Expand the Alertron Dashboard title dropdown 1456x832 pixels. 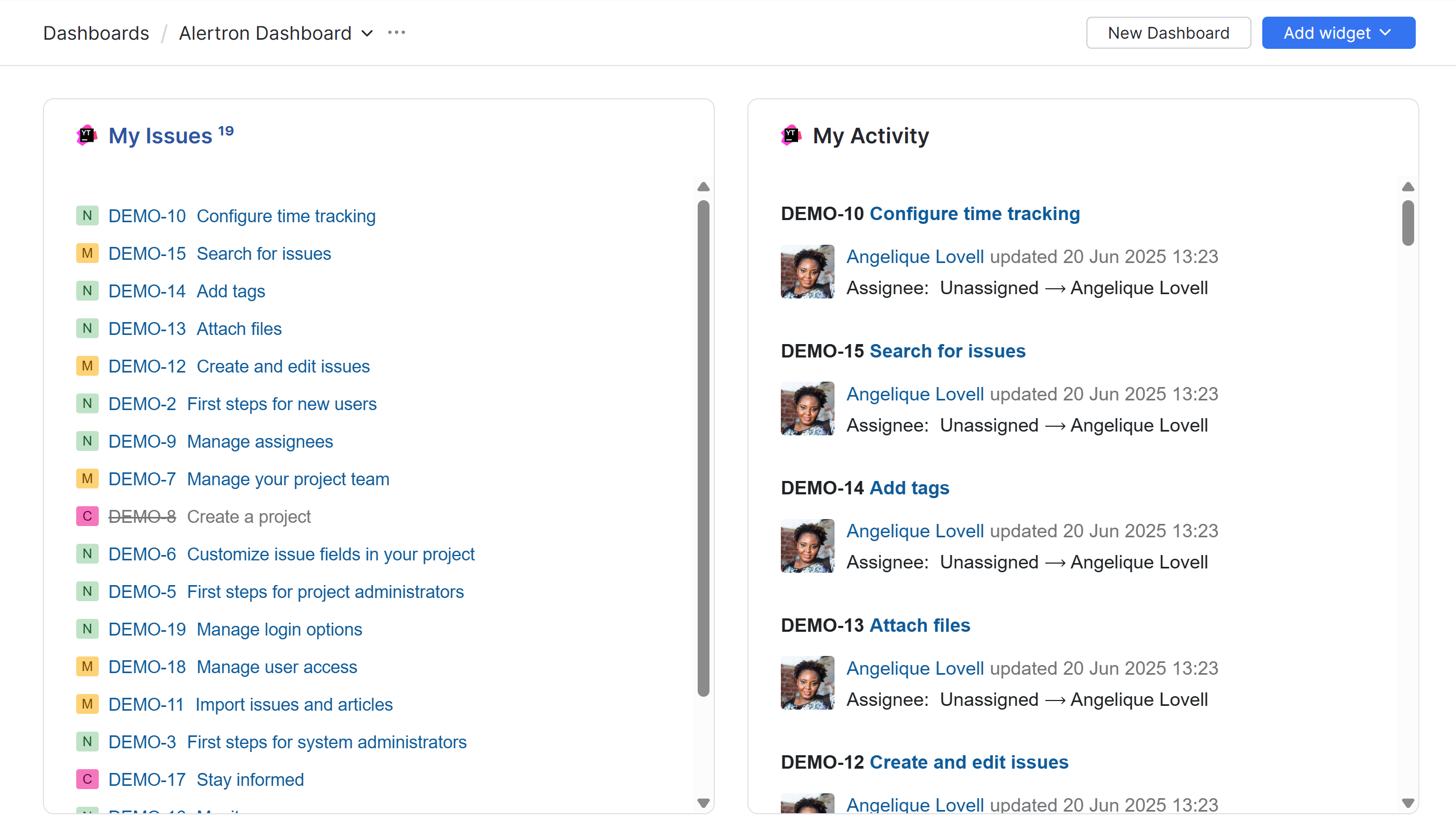click(x=366, y=33)
